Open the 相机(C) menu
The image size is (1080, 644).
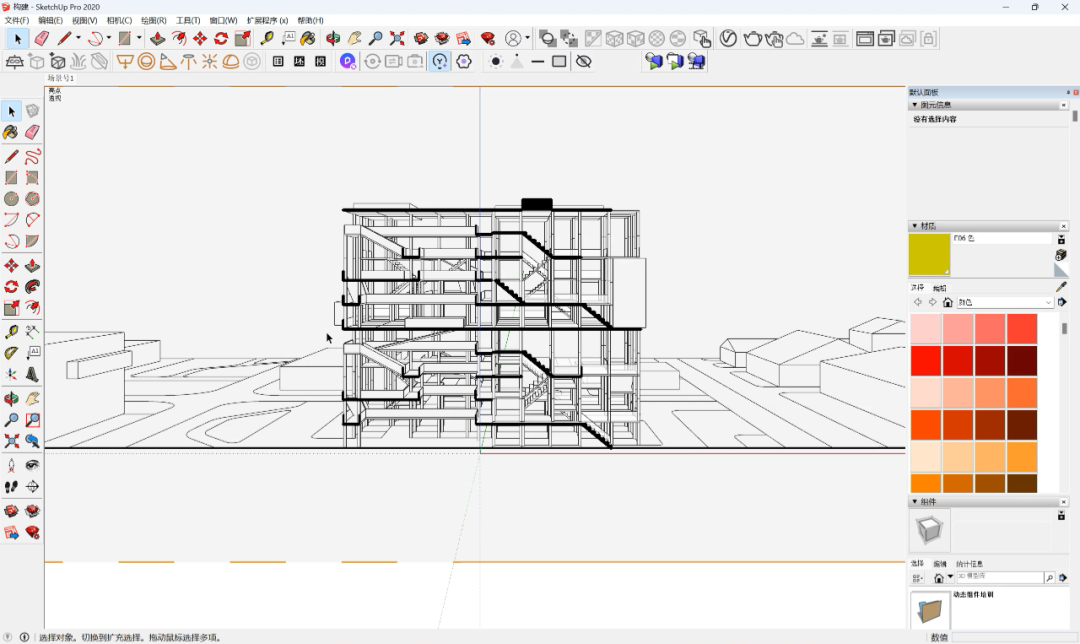[119, 21]
